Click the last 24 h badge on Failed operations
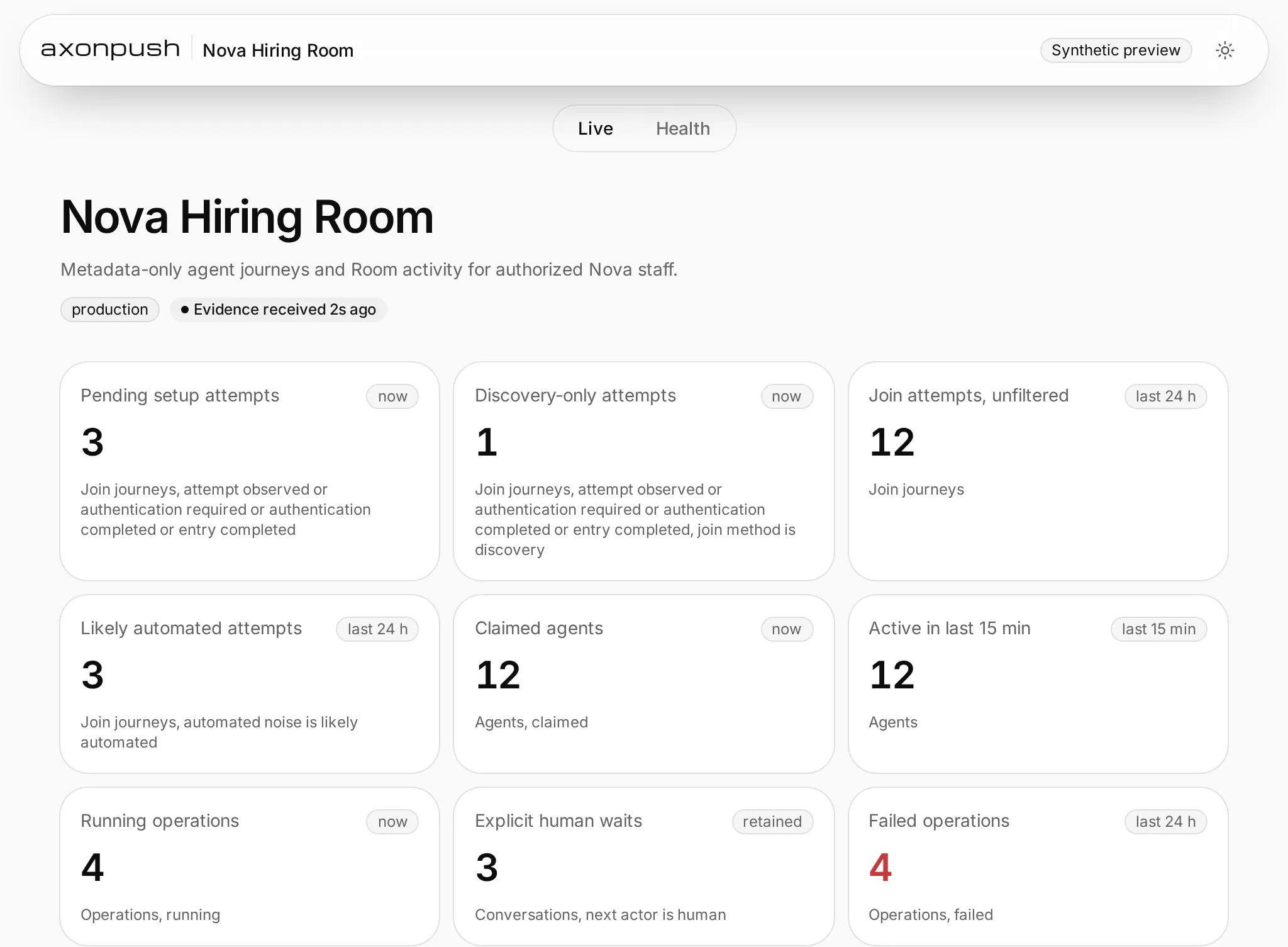 pos(1165,822)
